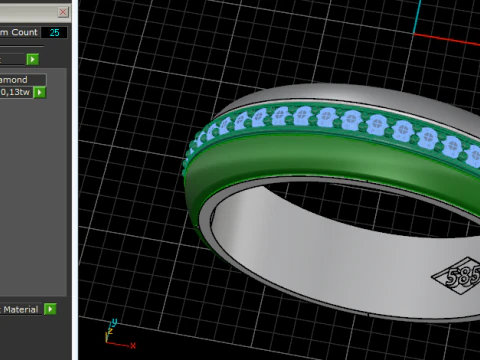This screenshot has width=480, height=360.
Task: Click the Gem Count label
Action: point(19,33)
